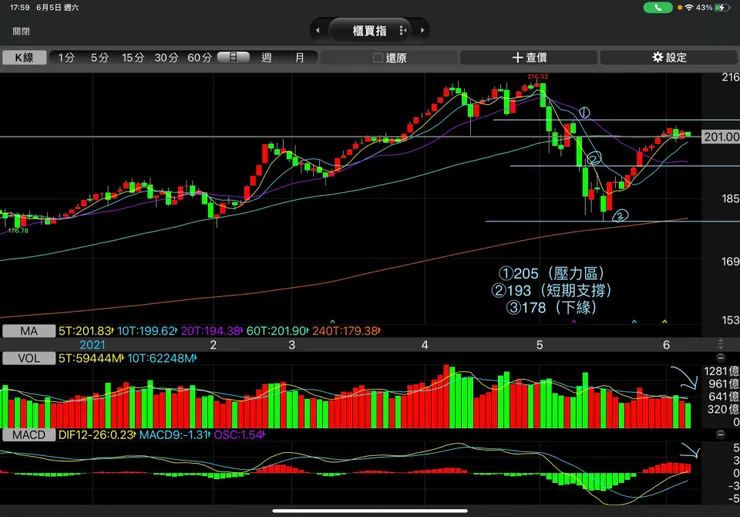740x517 pixels.
Task: Click the OSC:1.54 value
Action: click(238, 435)
